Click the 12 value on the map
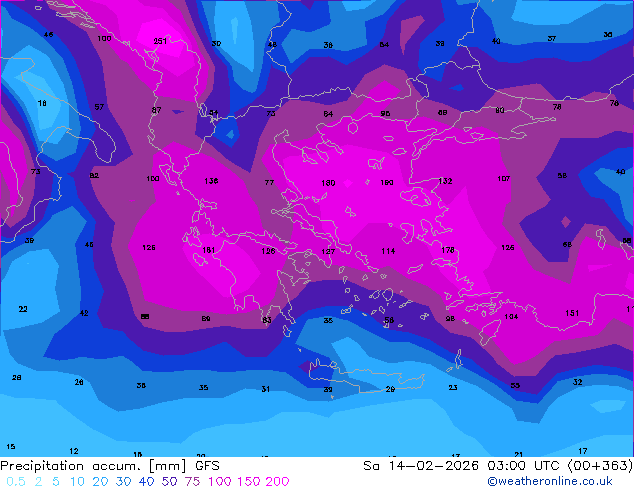634x490 pixels. pos(74,451)
